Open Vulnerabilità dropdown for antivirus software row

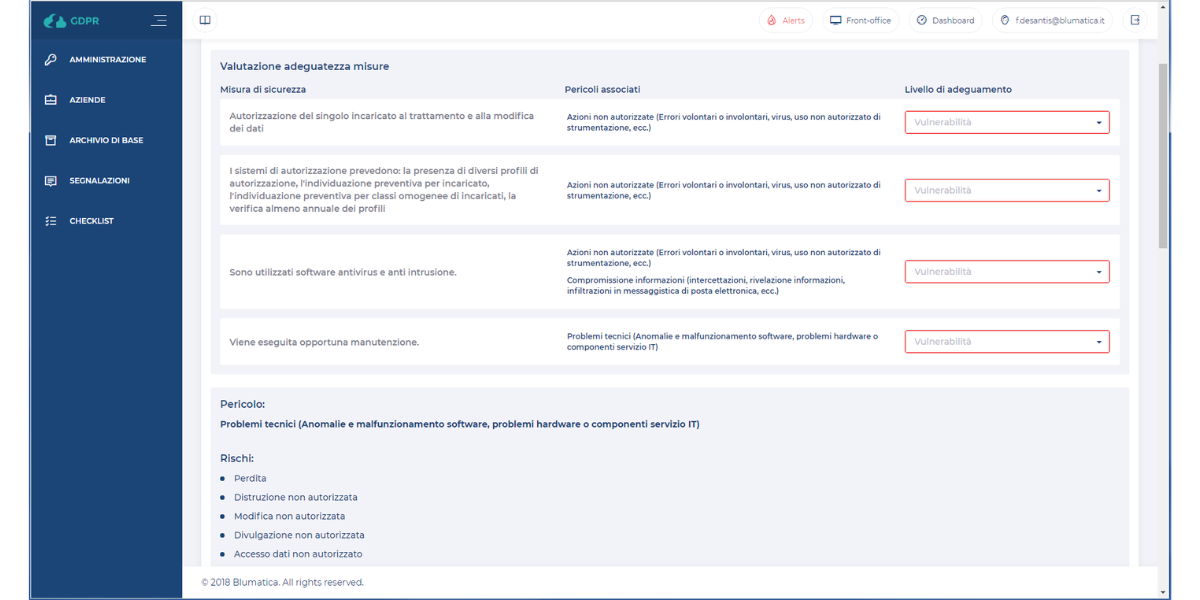point(1006,272)
